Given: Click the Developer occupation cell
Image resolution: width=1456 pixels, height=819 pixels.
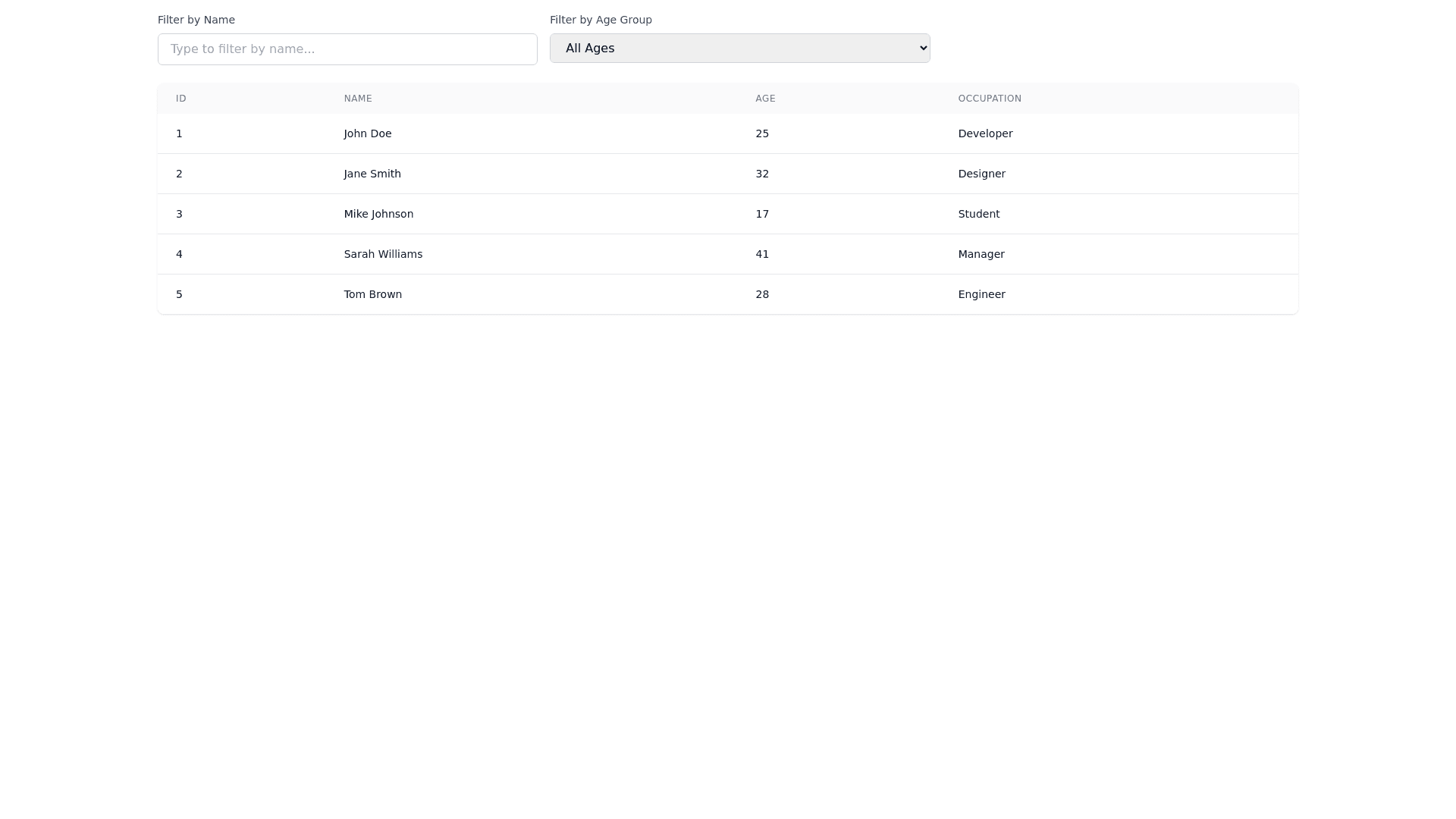Looking at the screenshot, I should [985, 133].
